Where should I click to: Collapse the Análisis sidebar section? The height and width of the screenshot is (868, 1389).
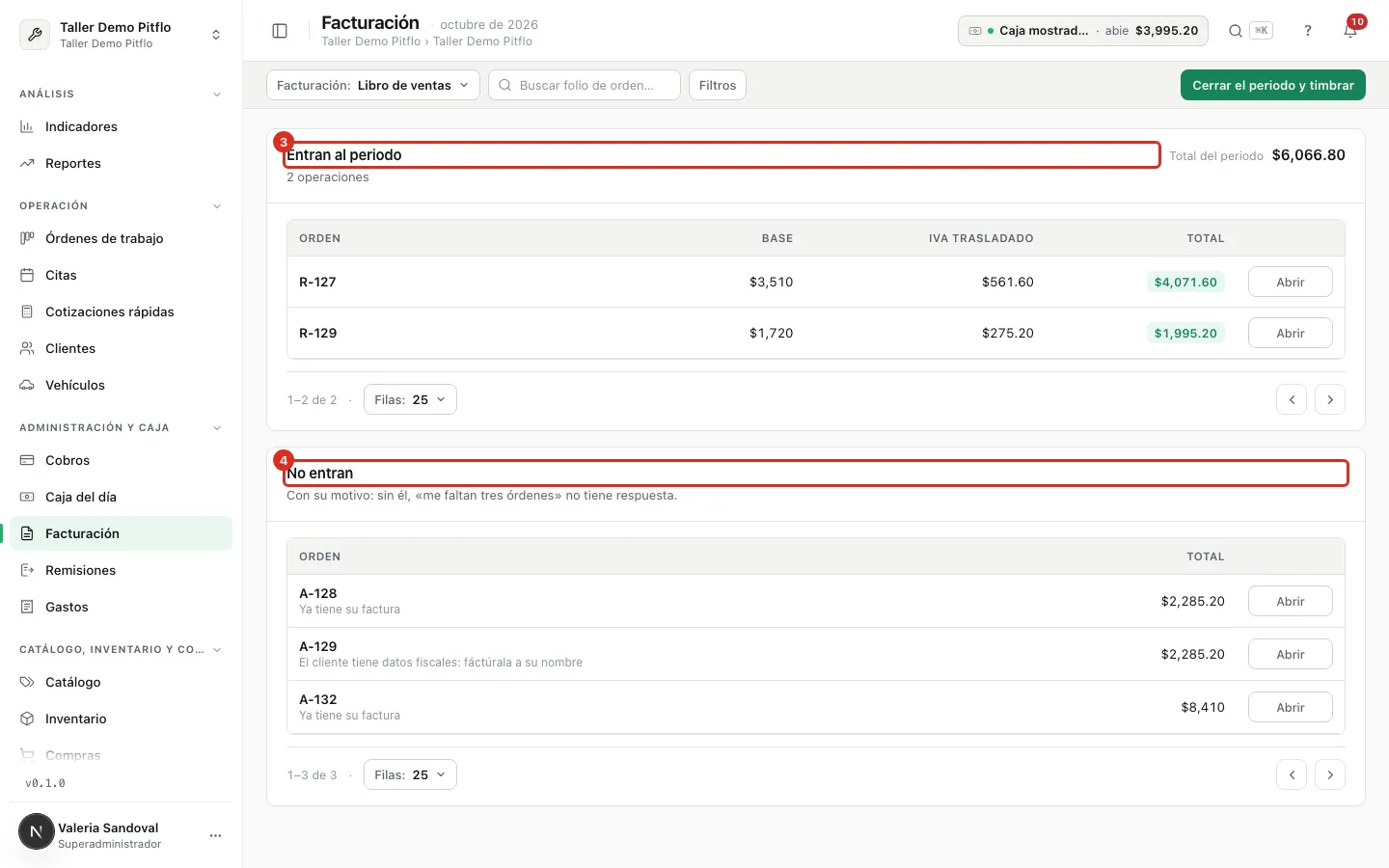(x=217, y=95)
